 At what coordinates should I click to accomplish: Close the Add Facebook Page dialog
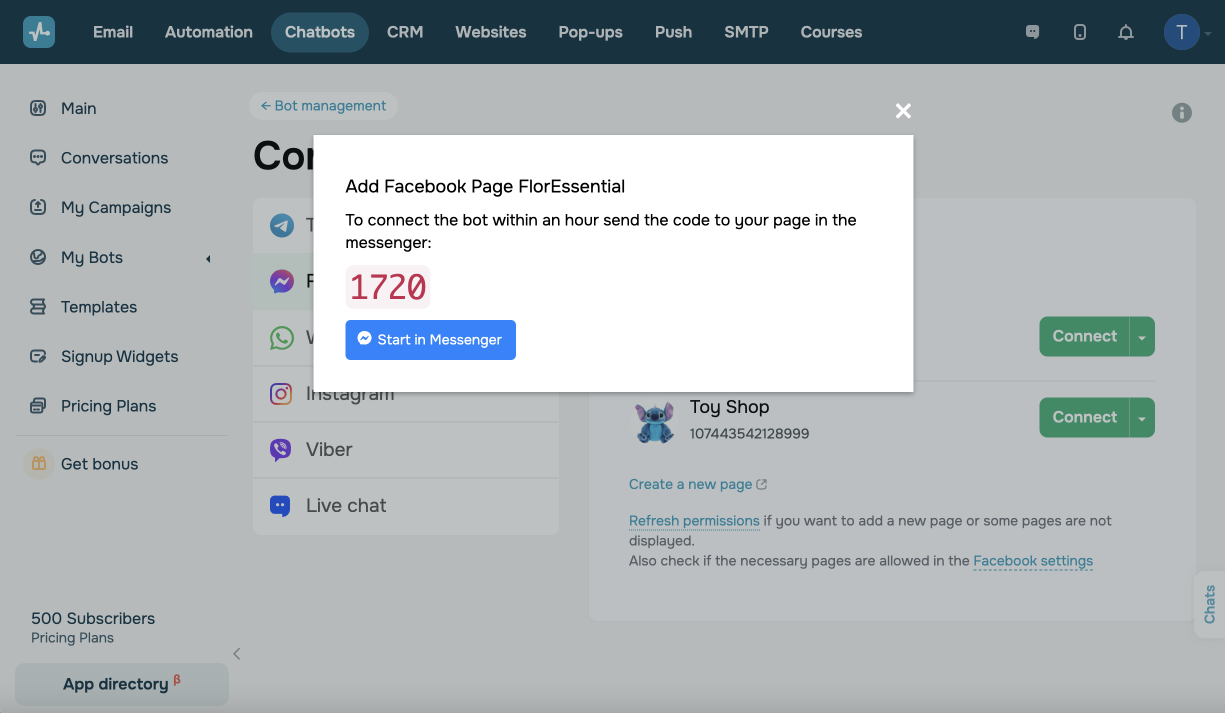[903, 111]
